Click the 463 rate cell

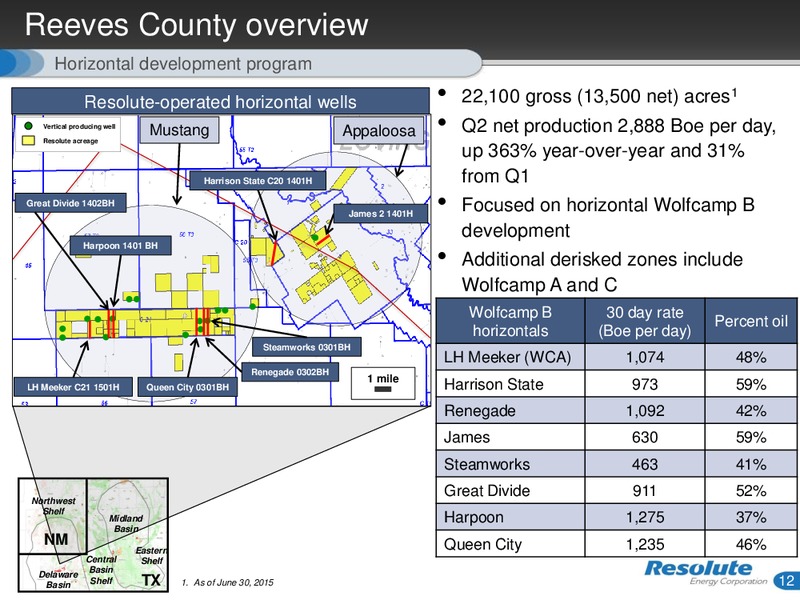coord(645,464)
